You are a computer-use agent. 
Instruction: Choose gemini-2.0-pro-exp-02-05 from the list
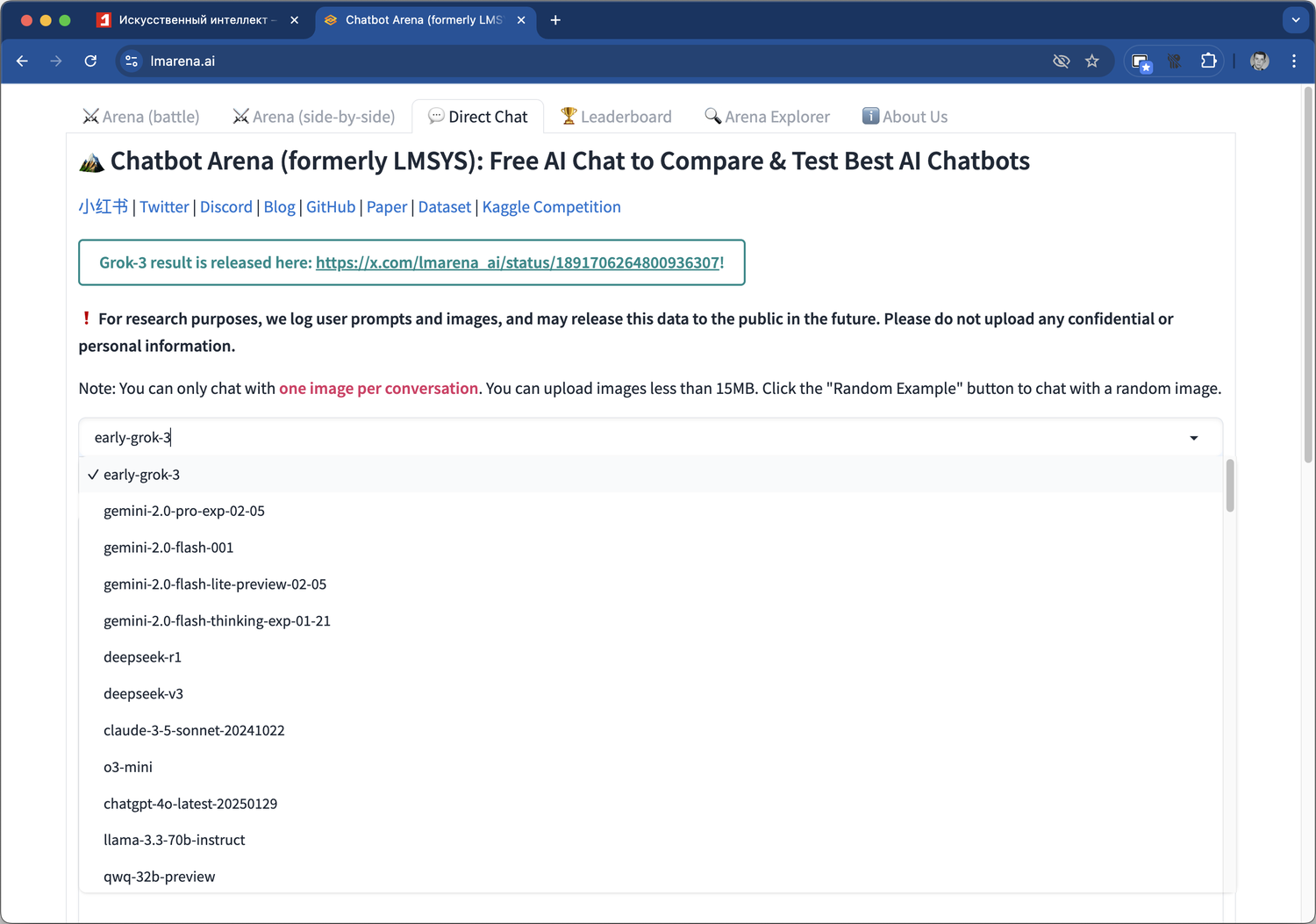[x=184, y=511]
